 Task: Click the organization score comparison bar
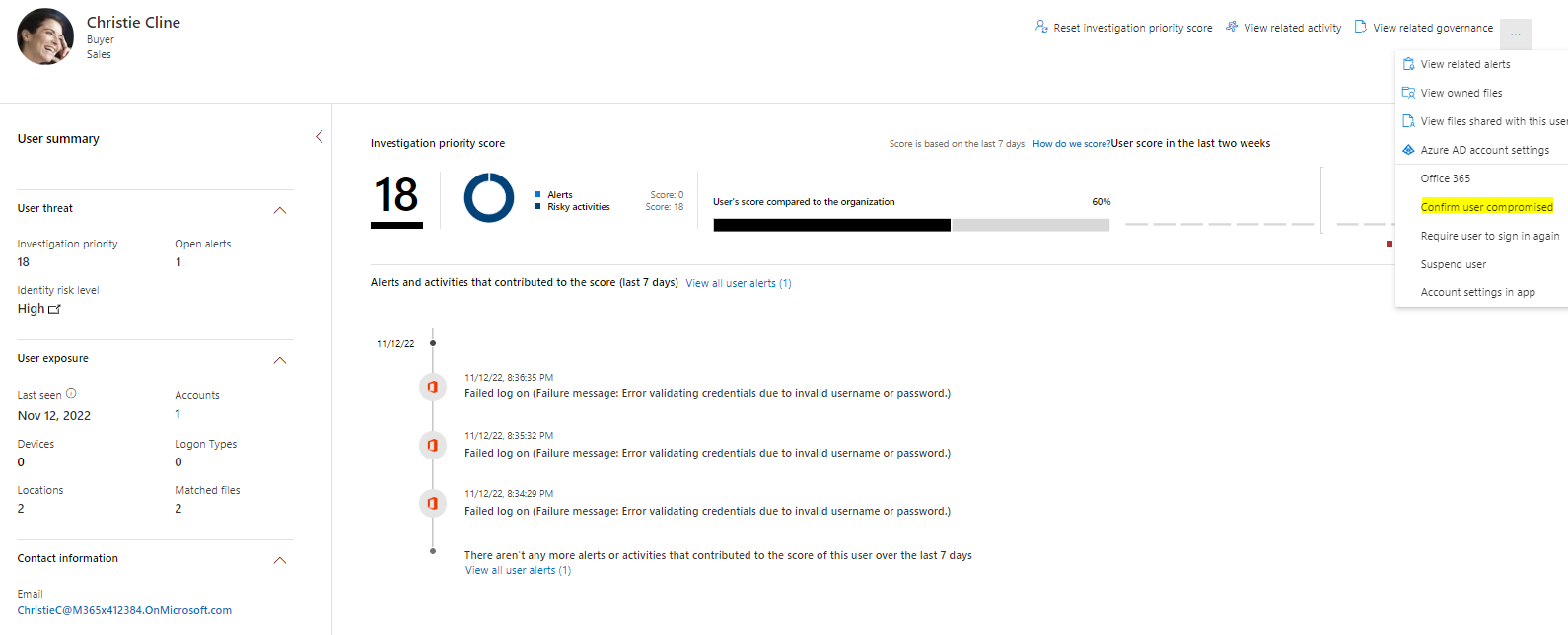pos(910,225)
